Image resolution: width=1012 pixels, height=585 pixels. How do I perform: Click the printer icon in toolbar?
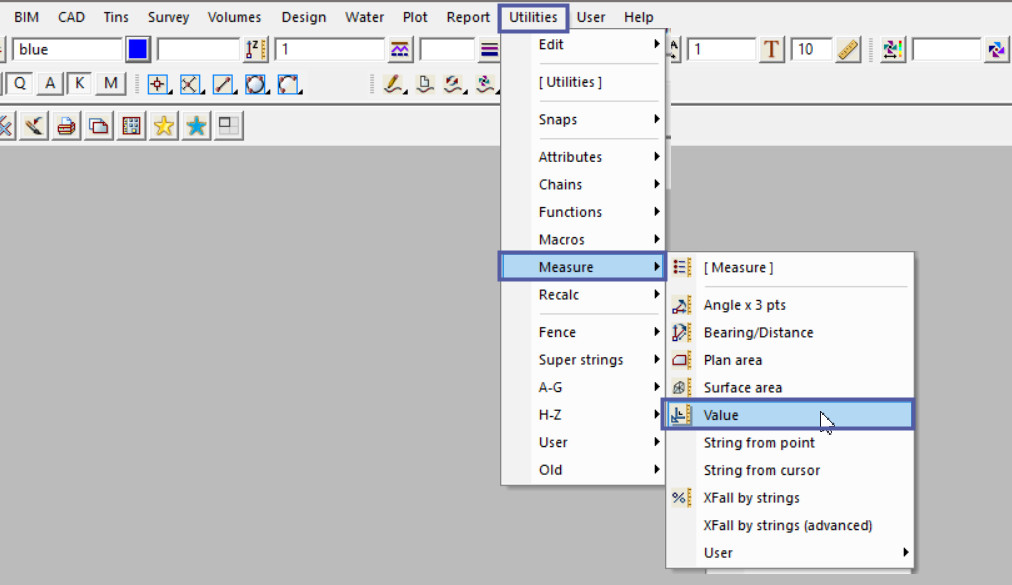tap(67, 126)
